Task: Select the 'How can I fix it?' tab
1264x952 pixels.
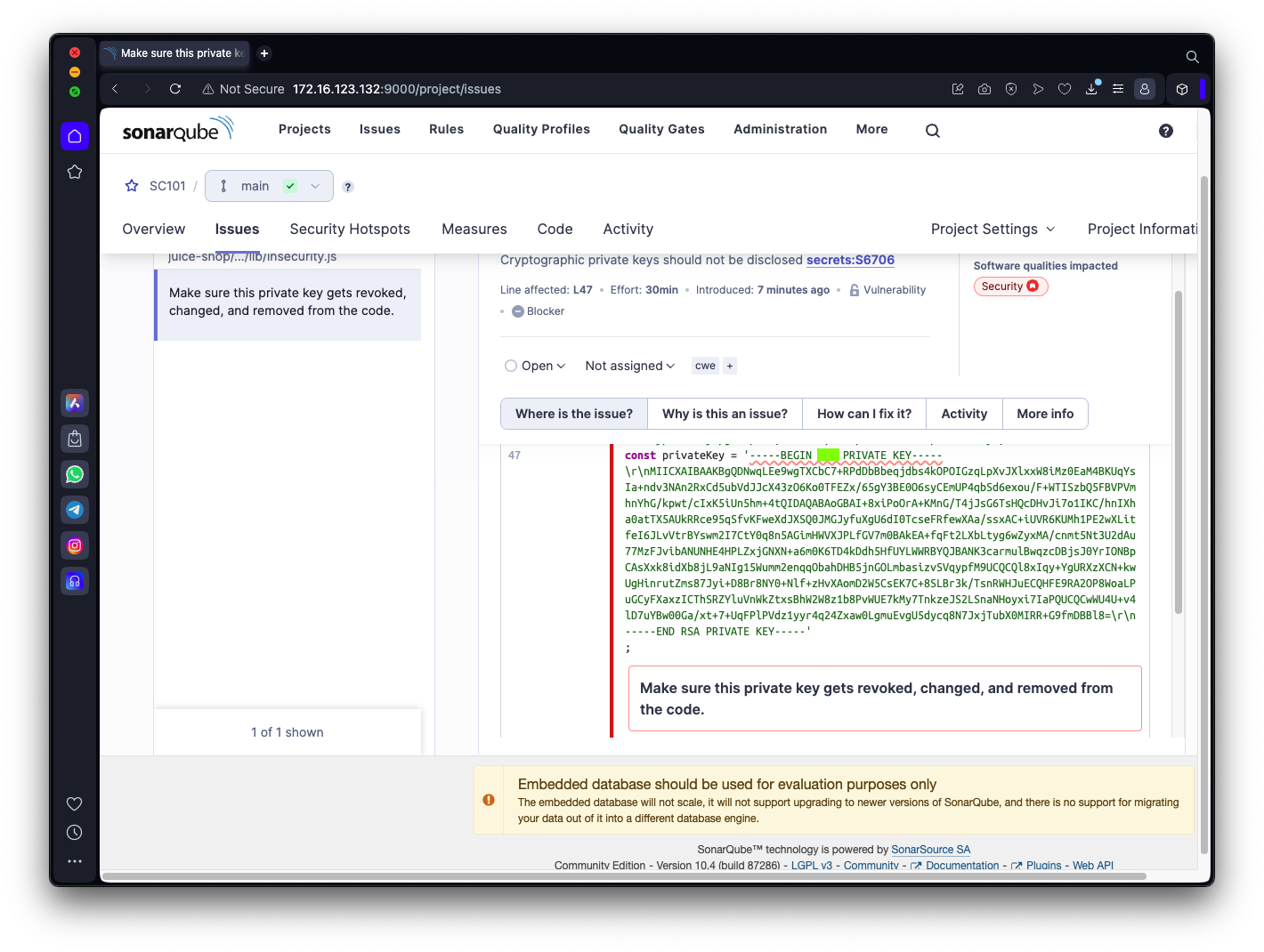Action: coord(864,414)
